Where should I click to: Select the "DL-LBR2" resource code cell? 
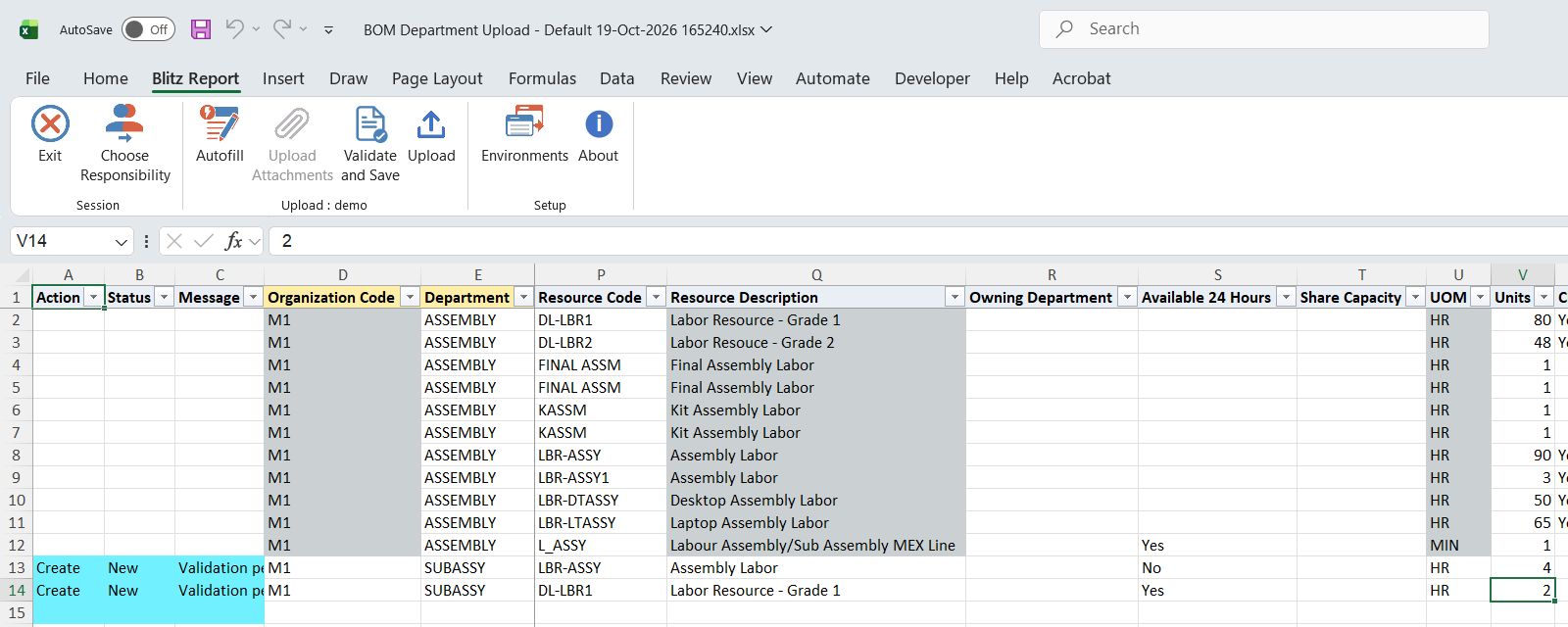click(601, 343)
